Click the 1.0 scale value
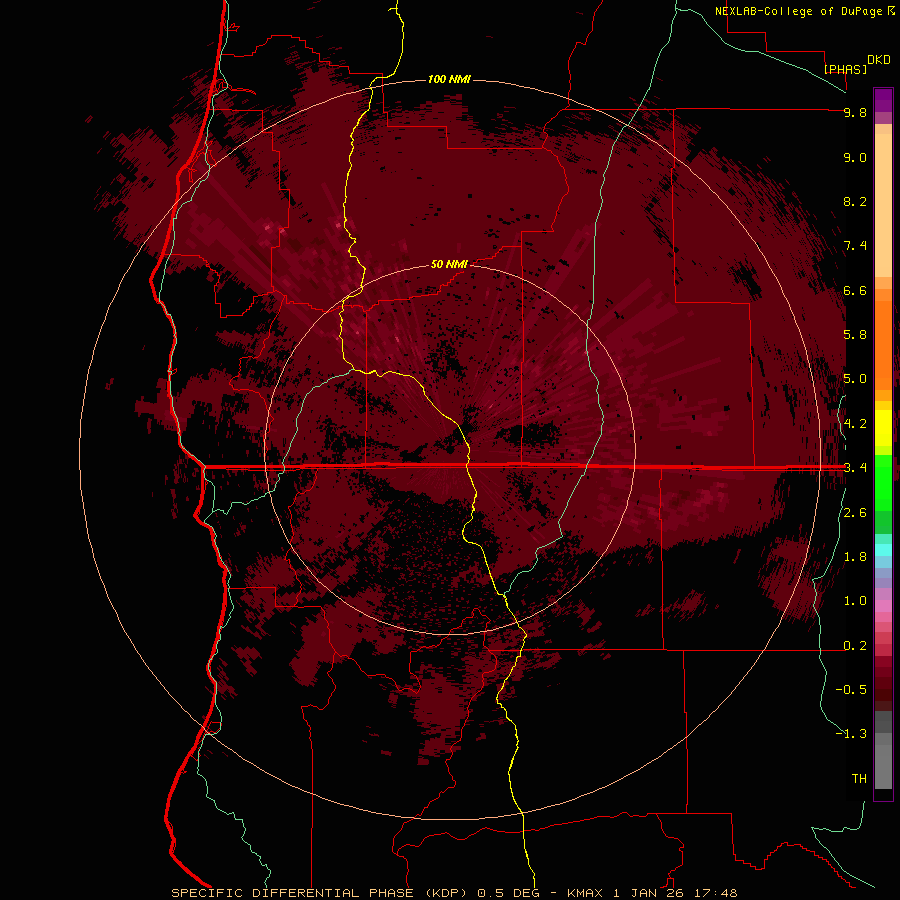The width and height of the screenshot is (900, 900). point(855,601)
